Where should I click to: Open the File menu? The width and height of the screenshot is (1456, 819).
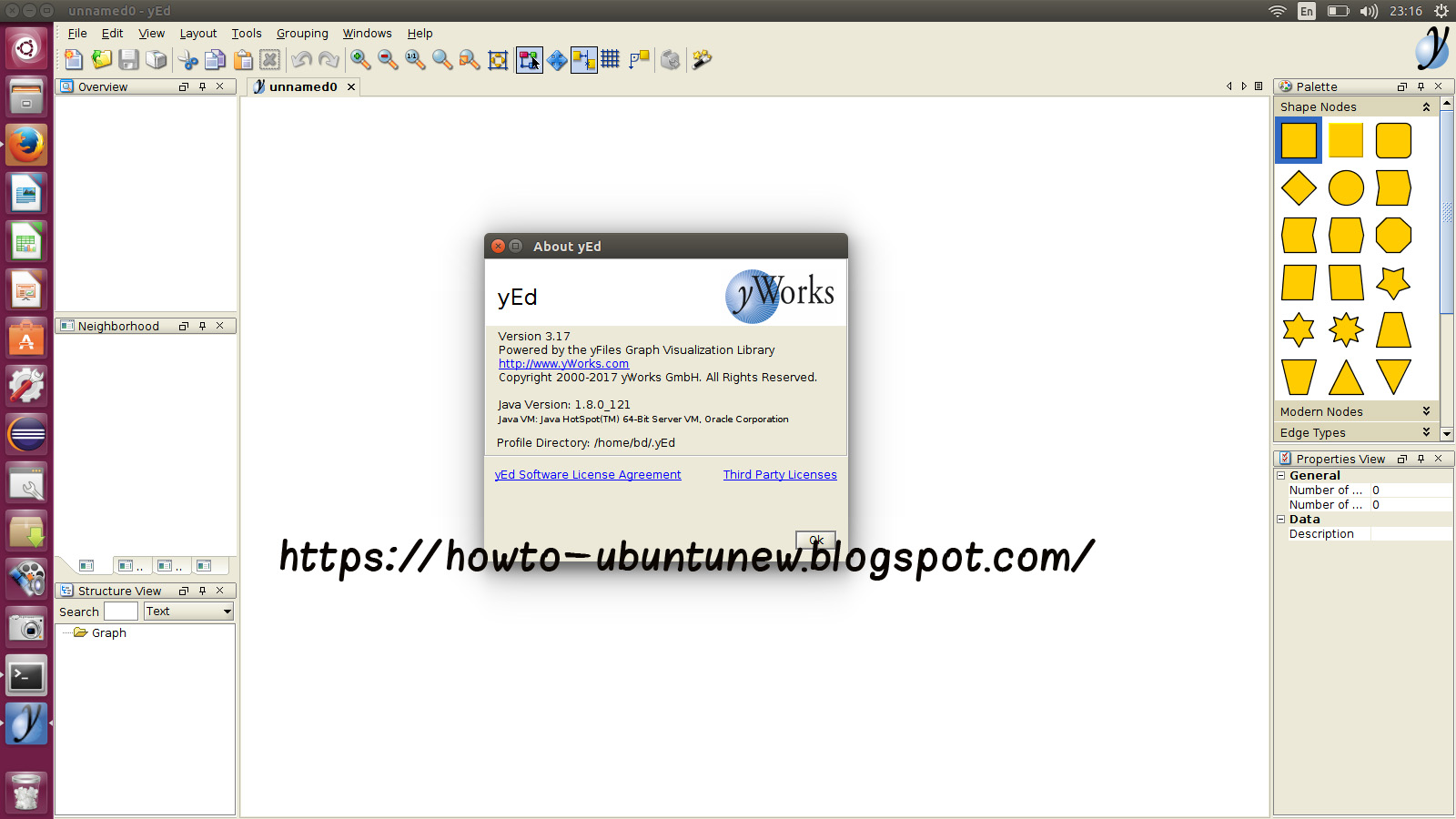pyautogui.click(x=77, y=34)
